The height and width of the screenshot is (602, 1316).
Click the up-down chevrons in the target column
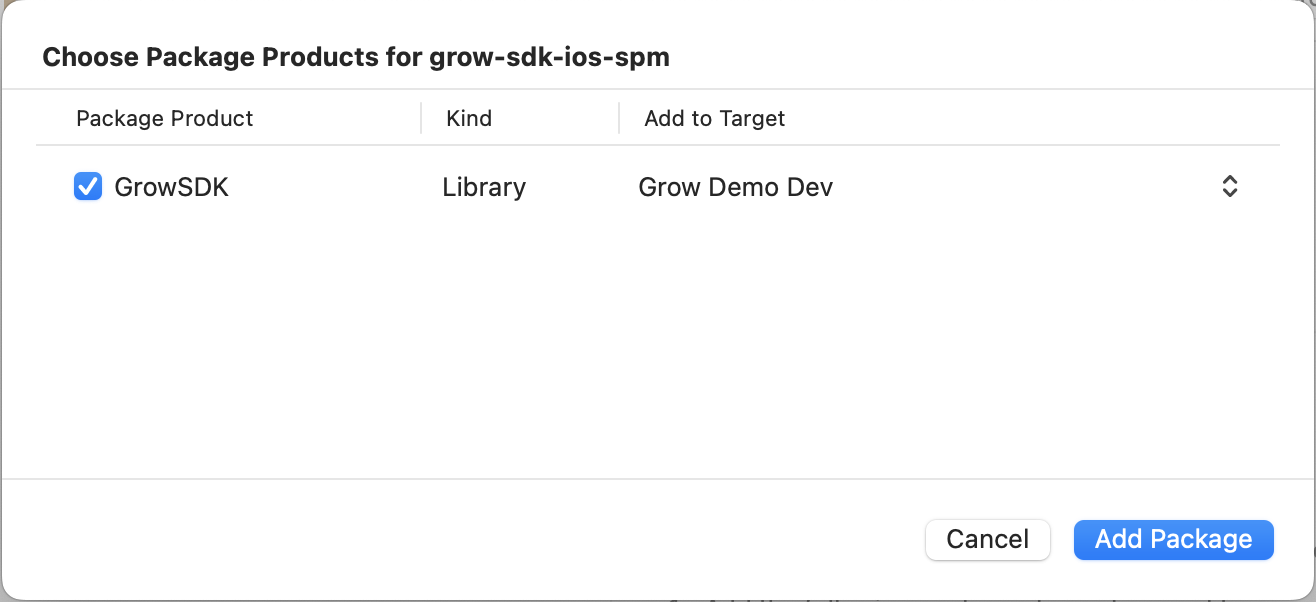pyautogui.click(x=1230, y=187)
